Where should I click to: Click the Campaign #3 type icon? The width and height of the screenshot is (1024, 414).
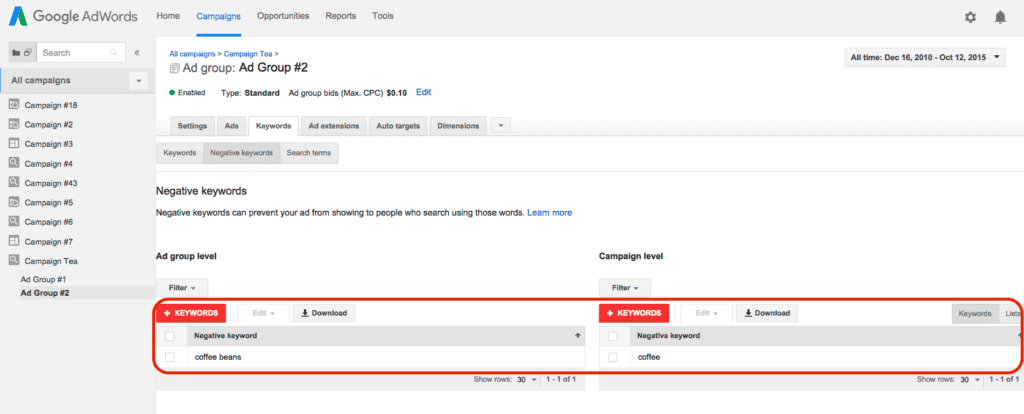tap(14, 144)
